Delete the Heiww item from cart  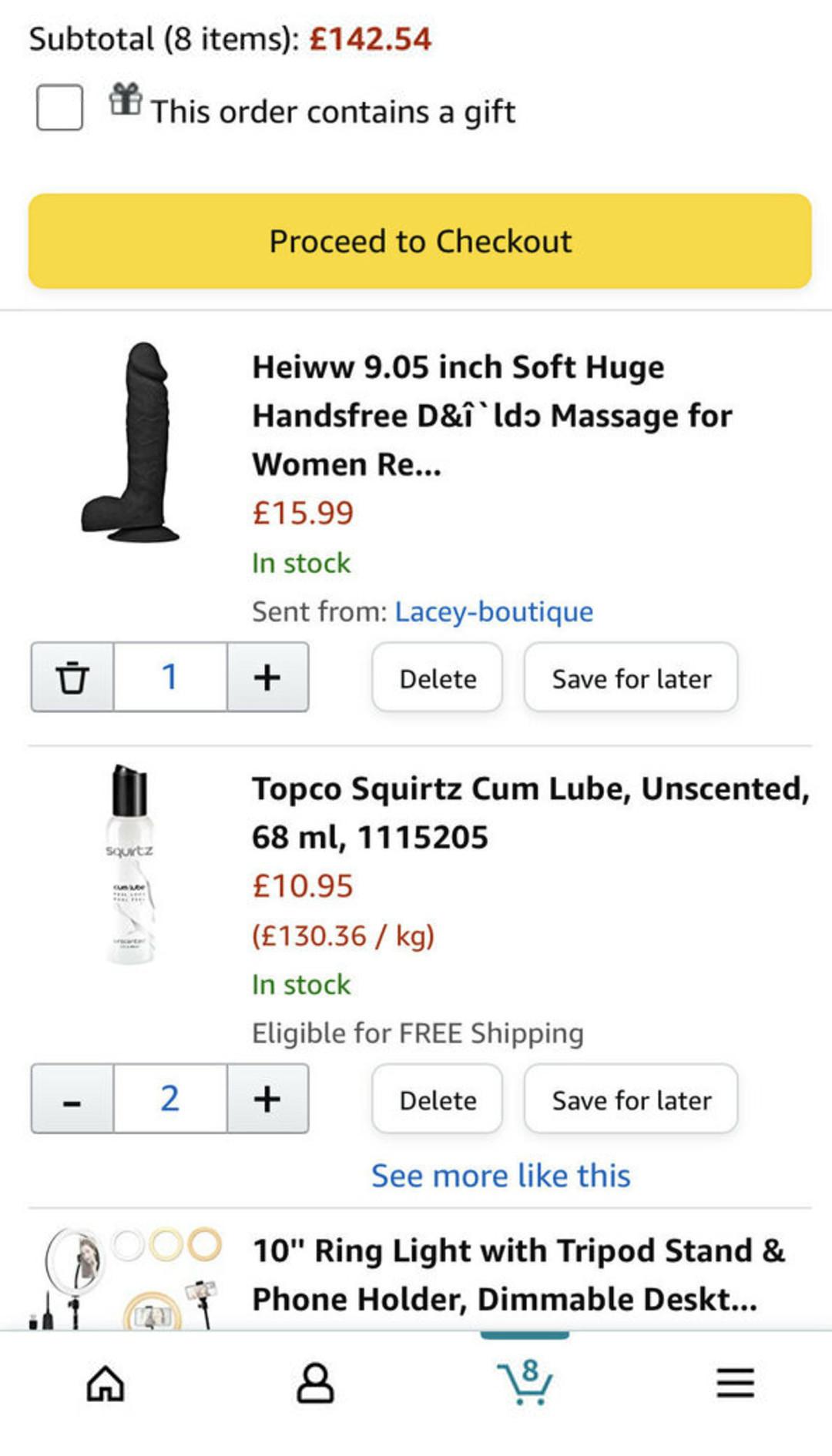click(438, 678)
